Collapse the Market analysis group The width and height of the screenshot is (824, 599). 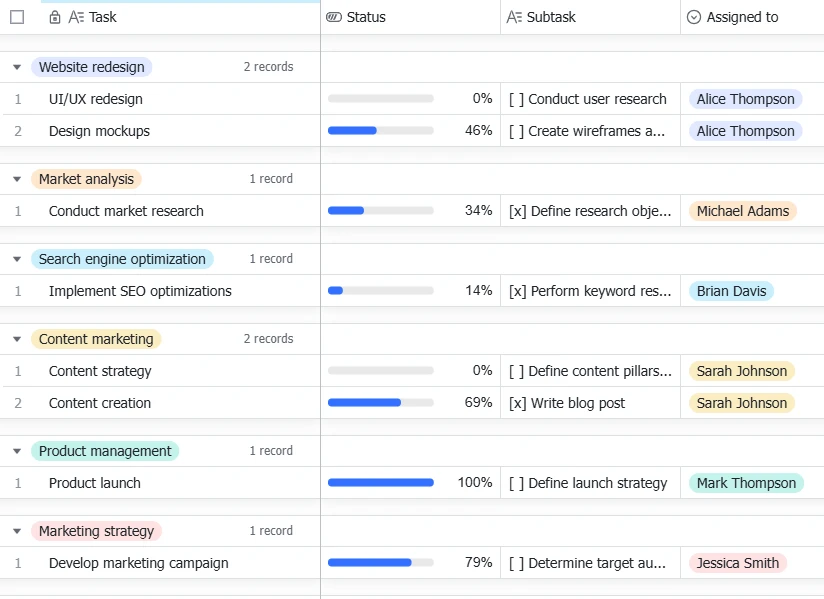(17, 179)
